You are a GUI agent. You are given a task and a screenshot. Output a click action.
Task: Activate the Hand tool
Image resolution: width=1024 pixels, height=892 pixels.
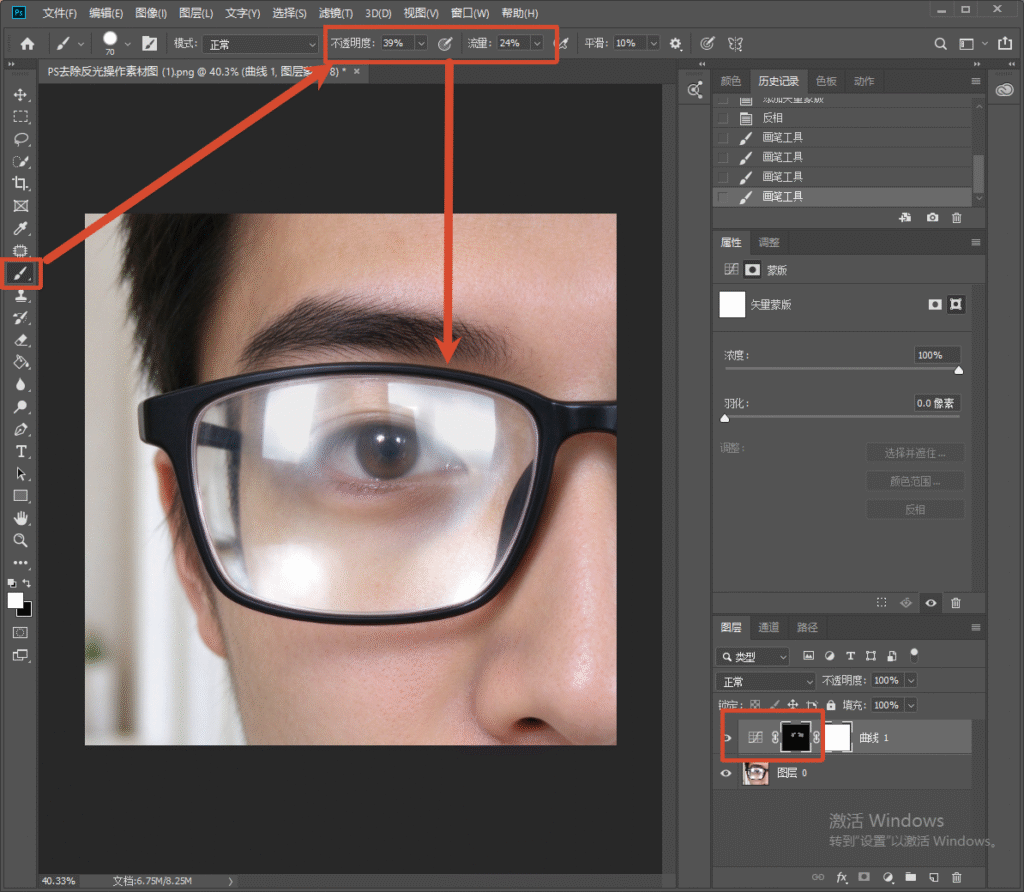point(20,518)
